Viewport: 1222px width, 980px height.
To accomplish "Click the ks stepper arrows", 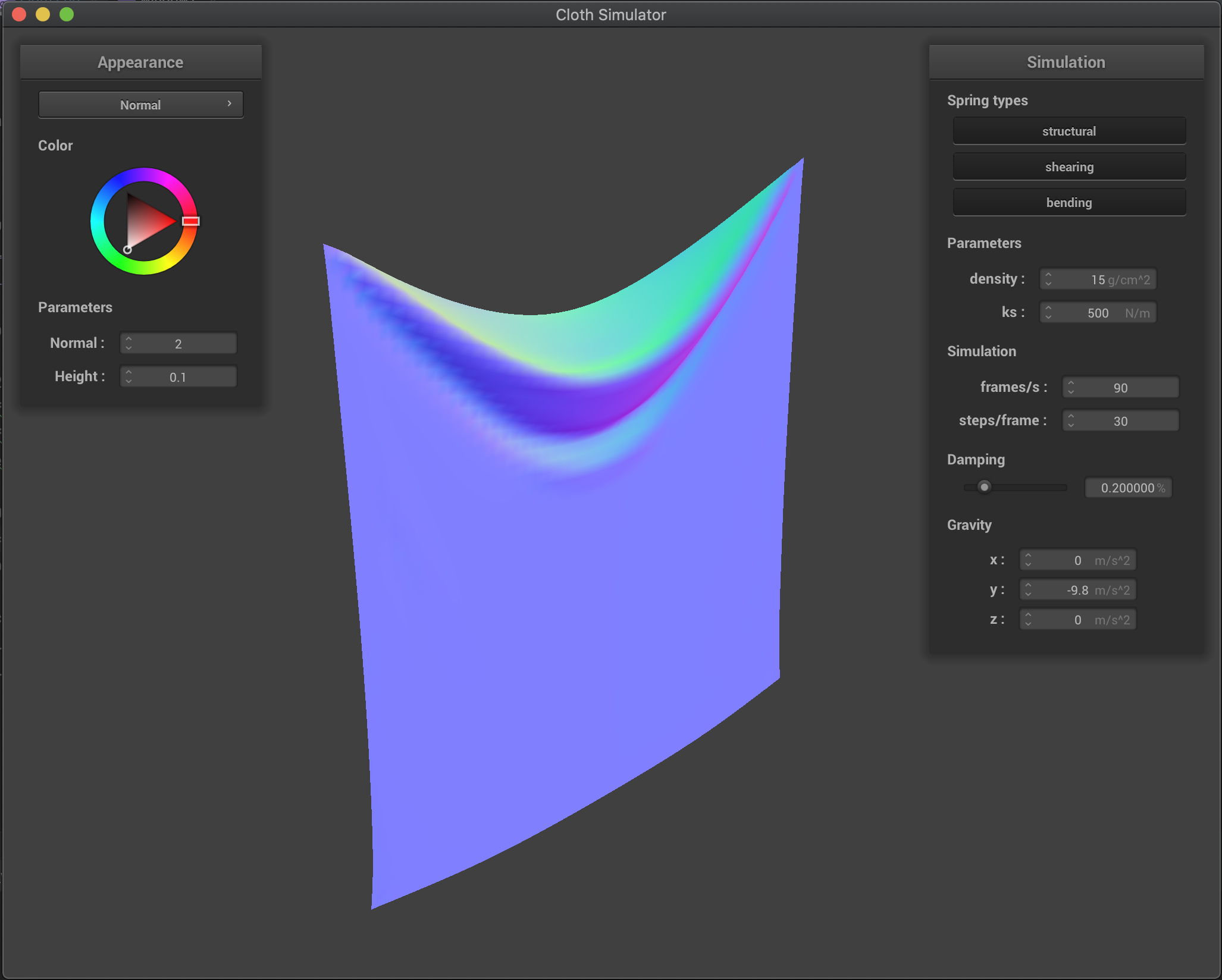I will pos(1048,312).
